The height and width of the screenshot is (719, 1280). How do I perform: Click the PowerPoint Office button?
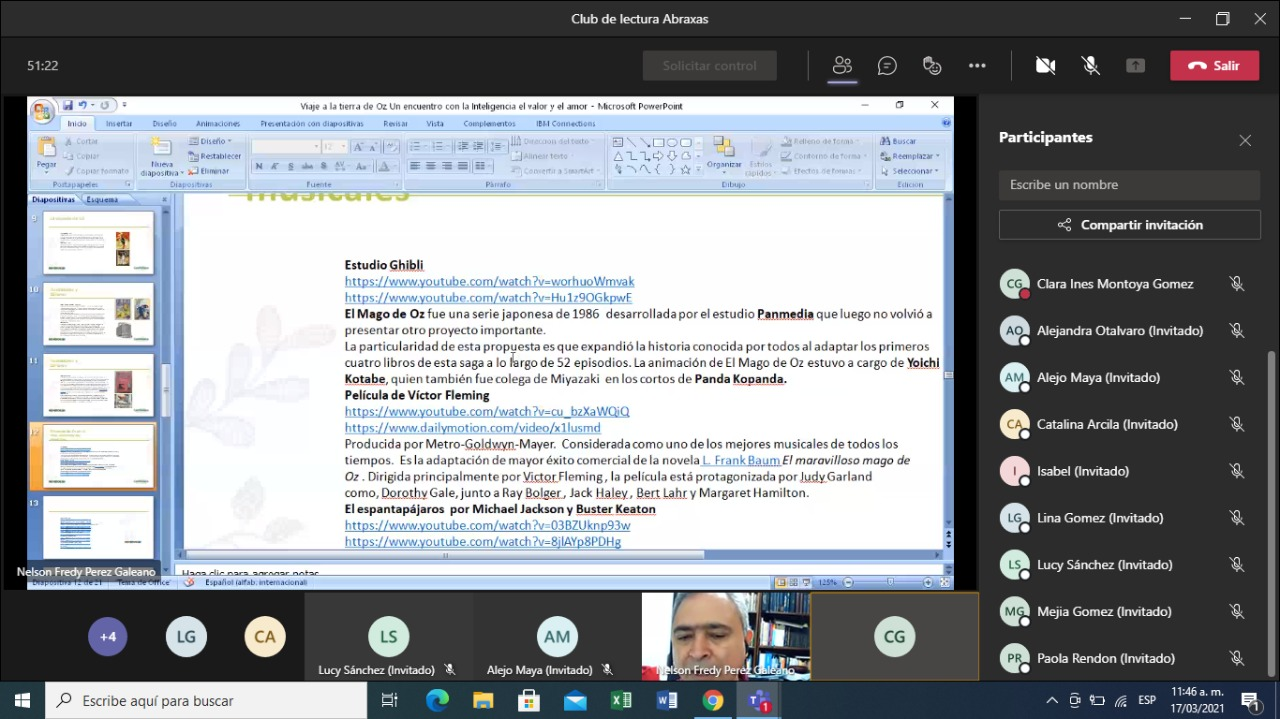tap(43, 110)
